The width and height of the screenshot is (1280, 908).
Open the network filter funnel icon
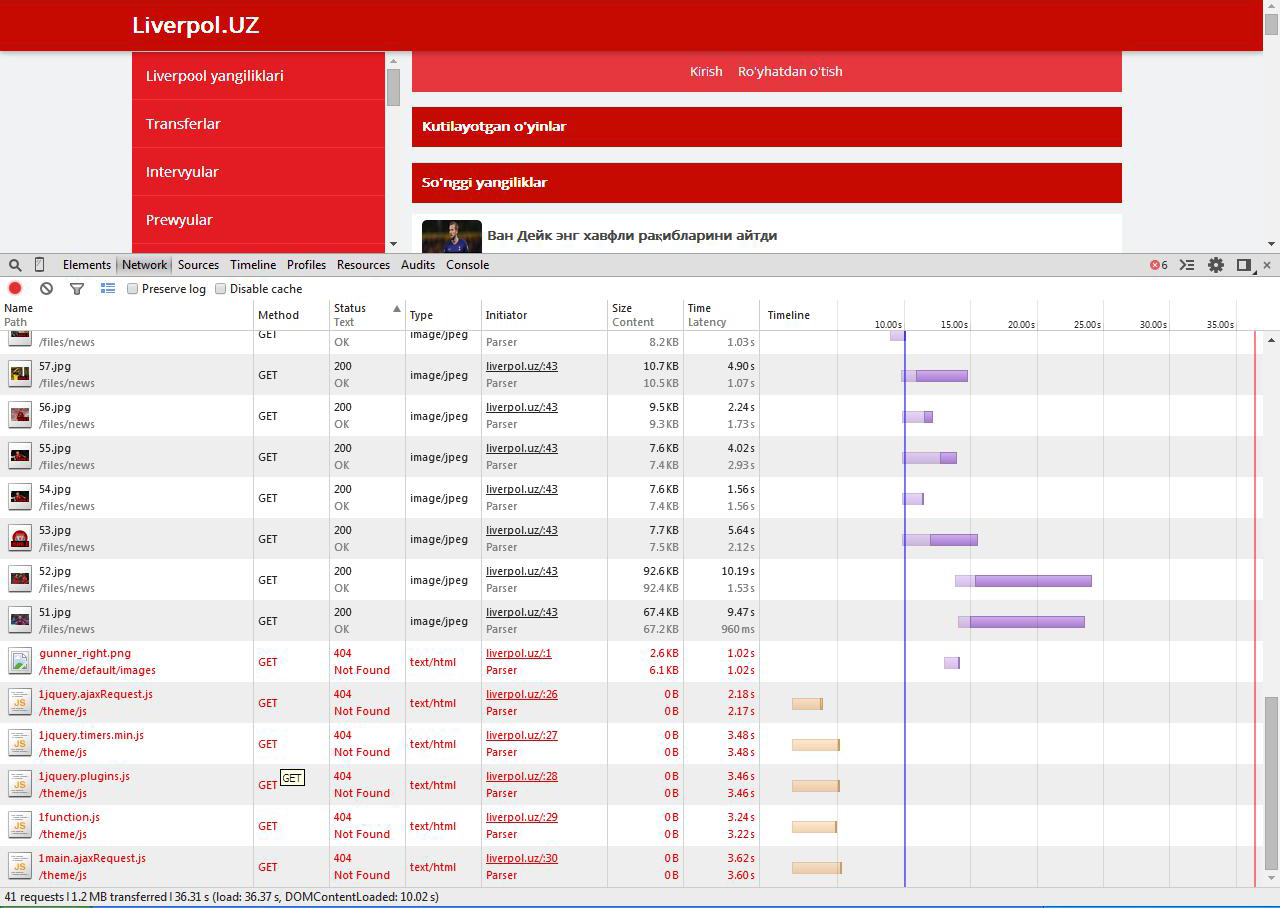(77, 289)
